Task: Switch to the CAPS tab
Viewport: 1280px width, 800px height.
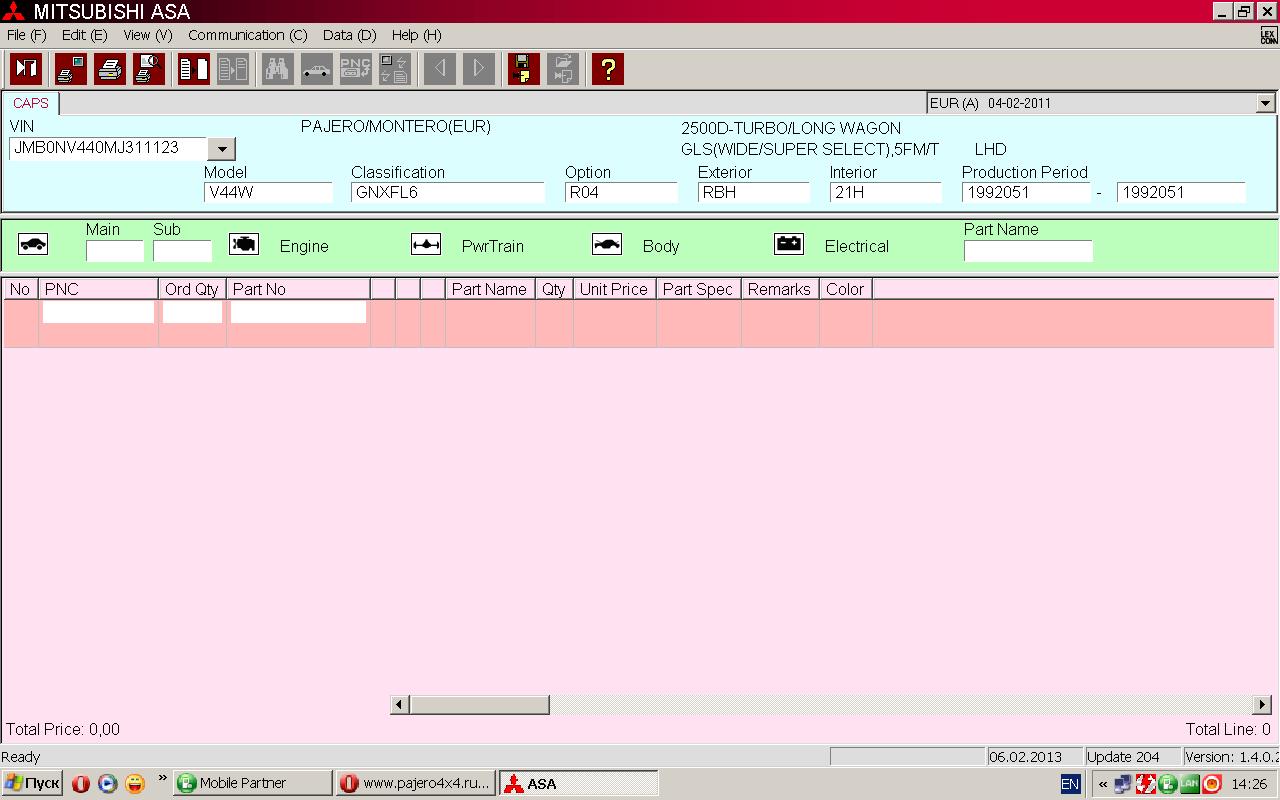Action: (x=31, y=103)
